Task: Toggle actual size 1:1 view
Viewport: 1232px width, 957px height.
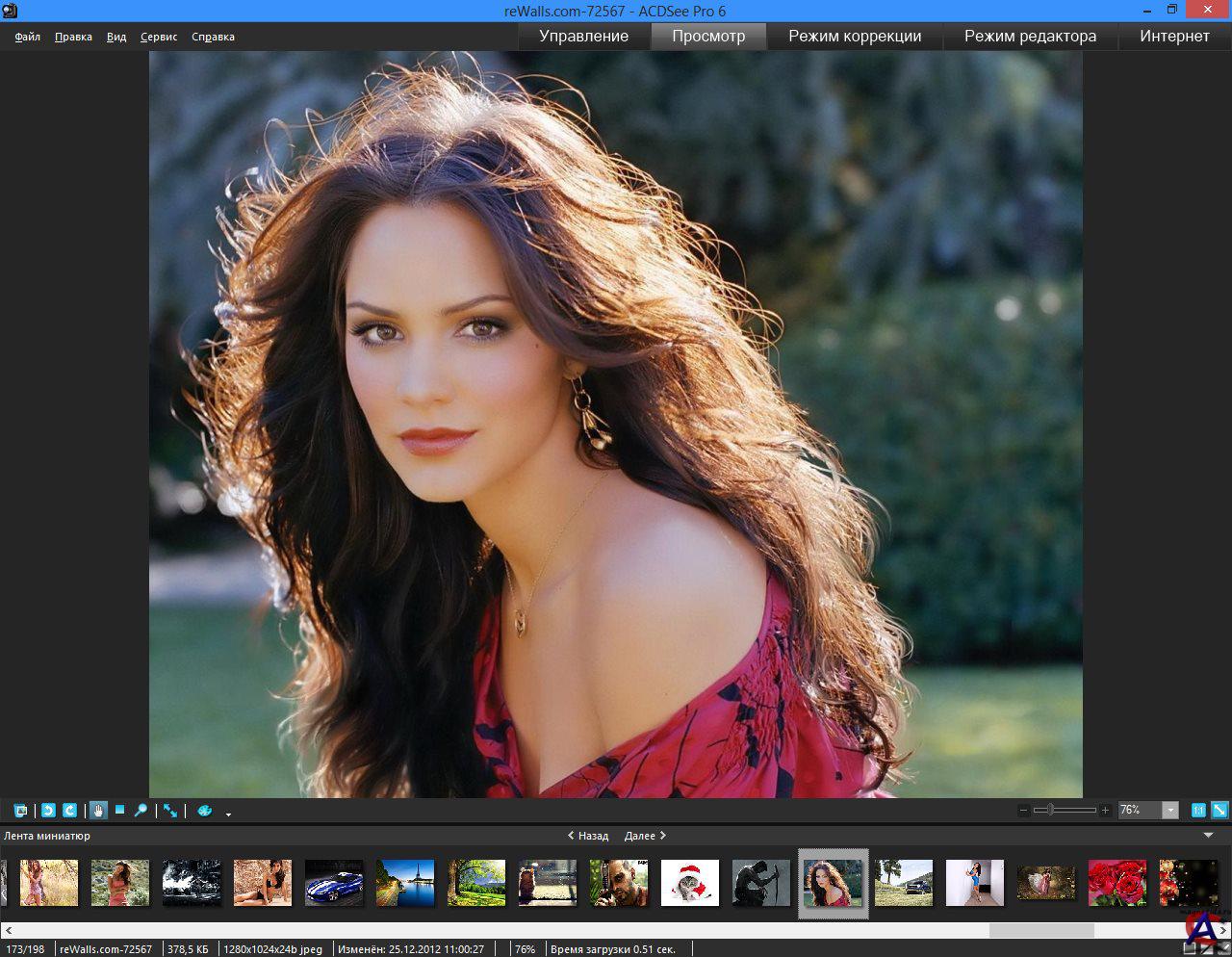Action: pos(1198,811)
